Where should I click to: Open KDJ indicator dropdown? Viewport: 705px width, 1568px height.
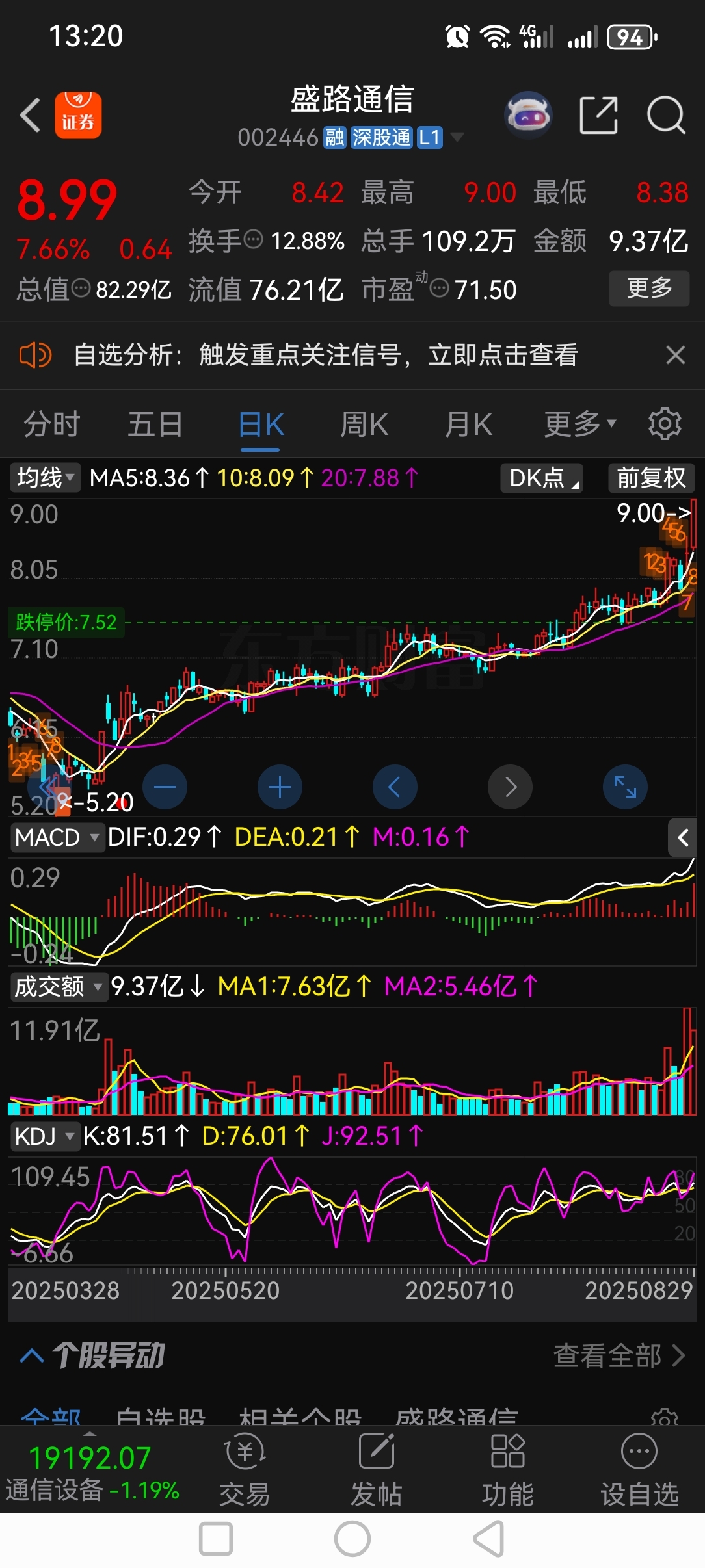click(44, 1136)
